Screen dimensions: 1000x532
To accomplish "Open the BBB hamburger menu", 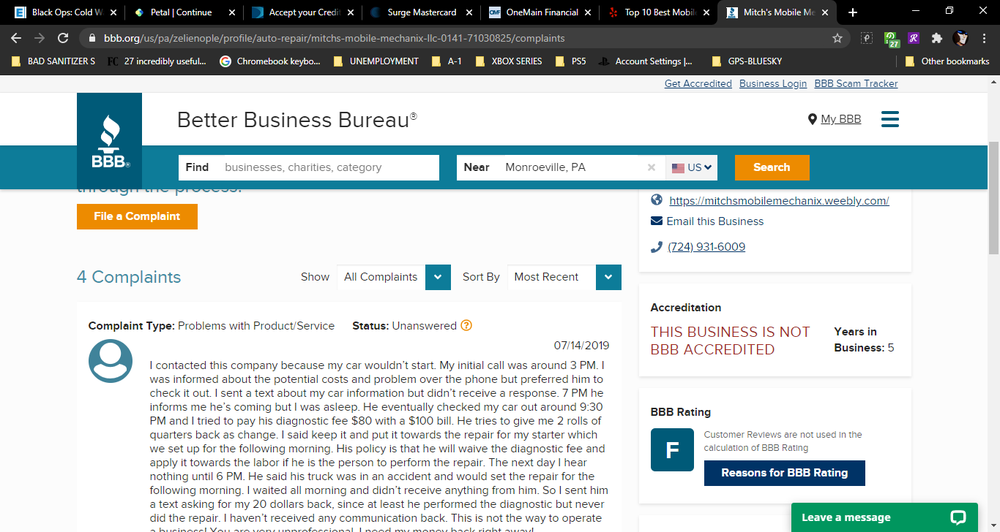I will pyautogui.click(x=890, y=119).
